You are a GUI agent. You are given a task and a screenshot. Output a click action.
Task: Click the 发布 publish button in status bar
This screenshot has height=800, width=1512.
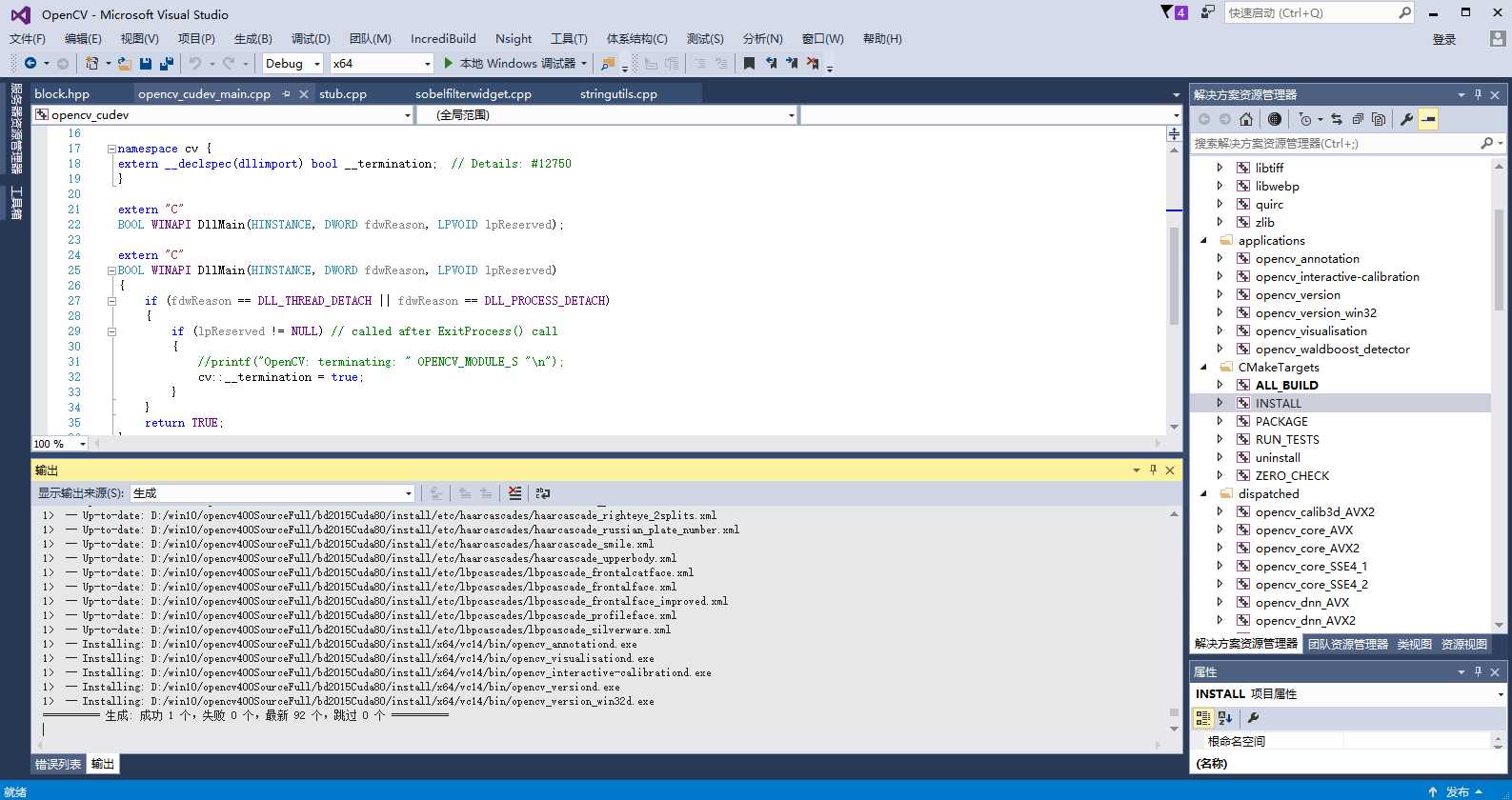click(1457, 791)
